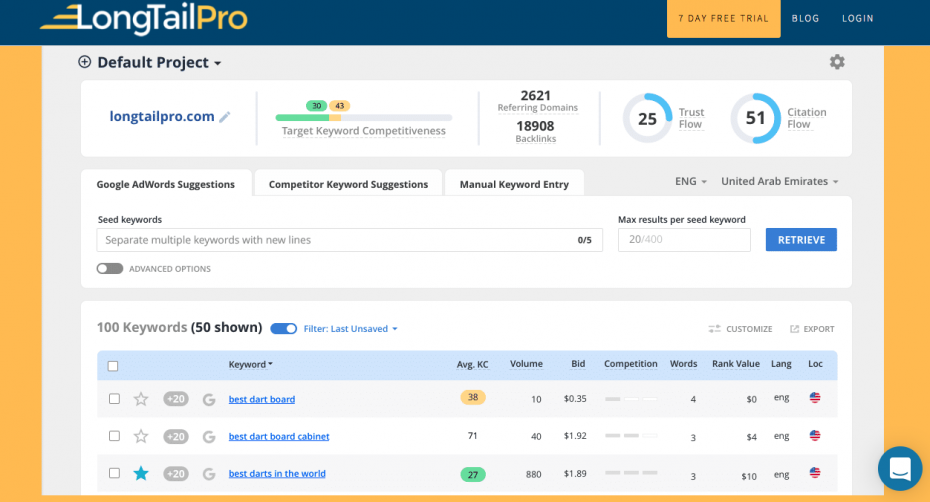Expand the United Arab Emirates country dropdown
The width and height of the screenshot is (930, 502).
pyautogui.click(x=779, y=182)
